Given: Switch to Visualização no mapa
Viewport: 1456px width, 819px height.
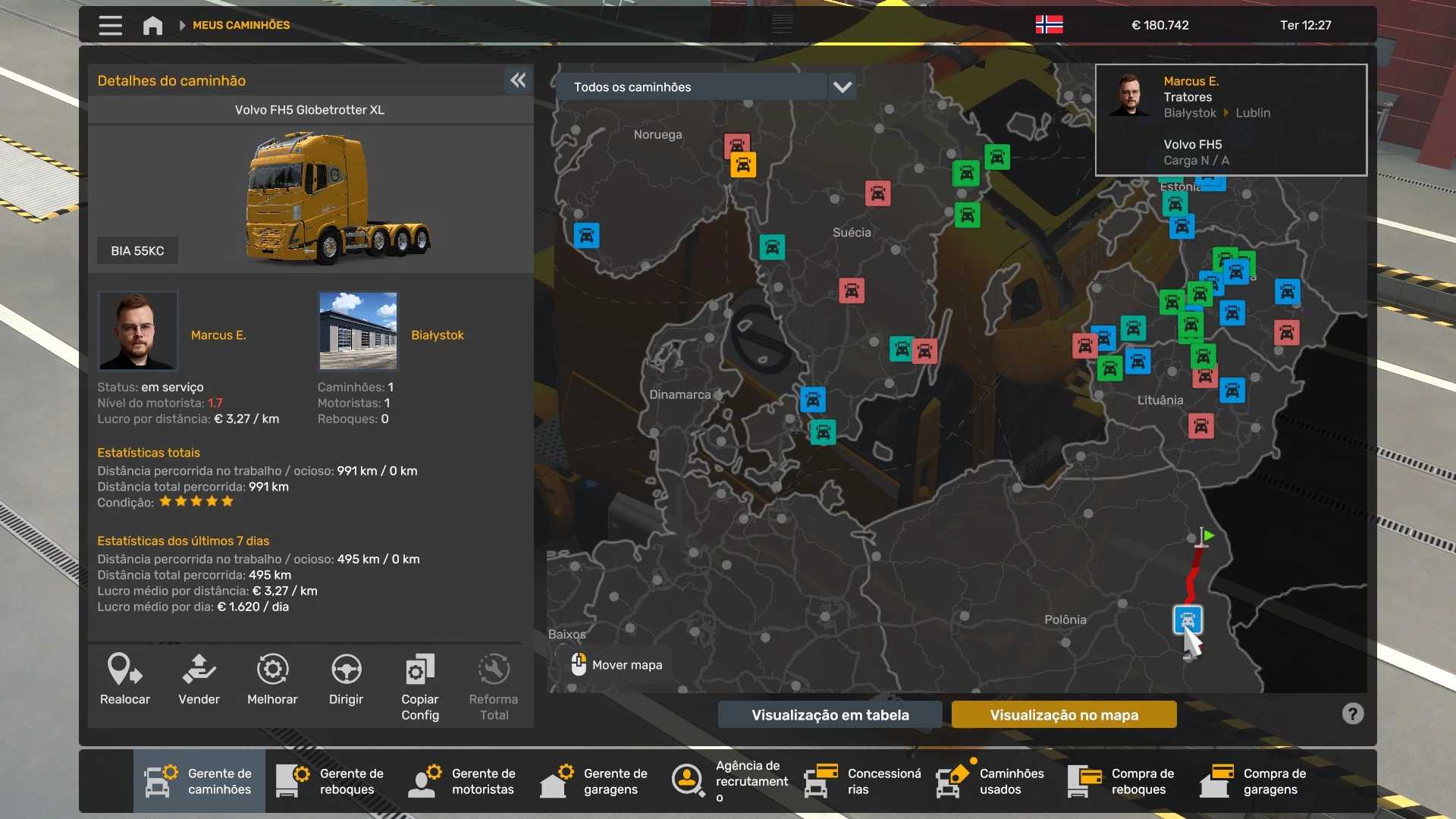Looking at the screenshot, I should point(1064,714).
